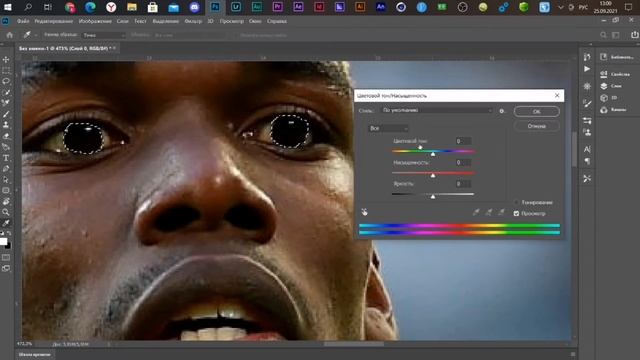Click the Яркость lightness slider handle
640x360 pixels.
click(433, 196)
